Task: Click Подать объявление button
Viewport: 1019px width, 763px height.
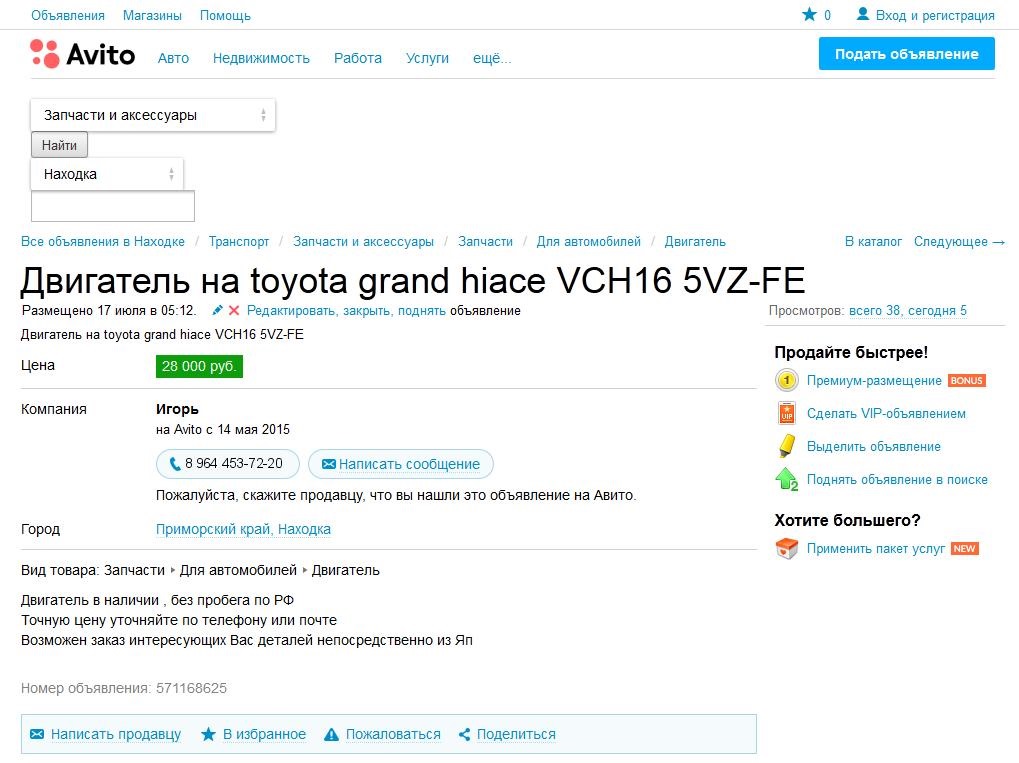Action: click(907, 54)
